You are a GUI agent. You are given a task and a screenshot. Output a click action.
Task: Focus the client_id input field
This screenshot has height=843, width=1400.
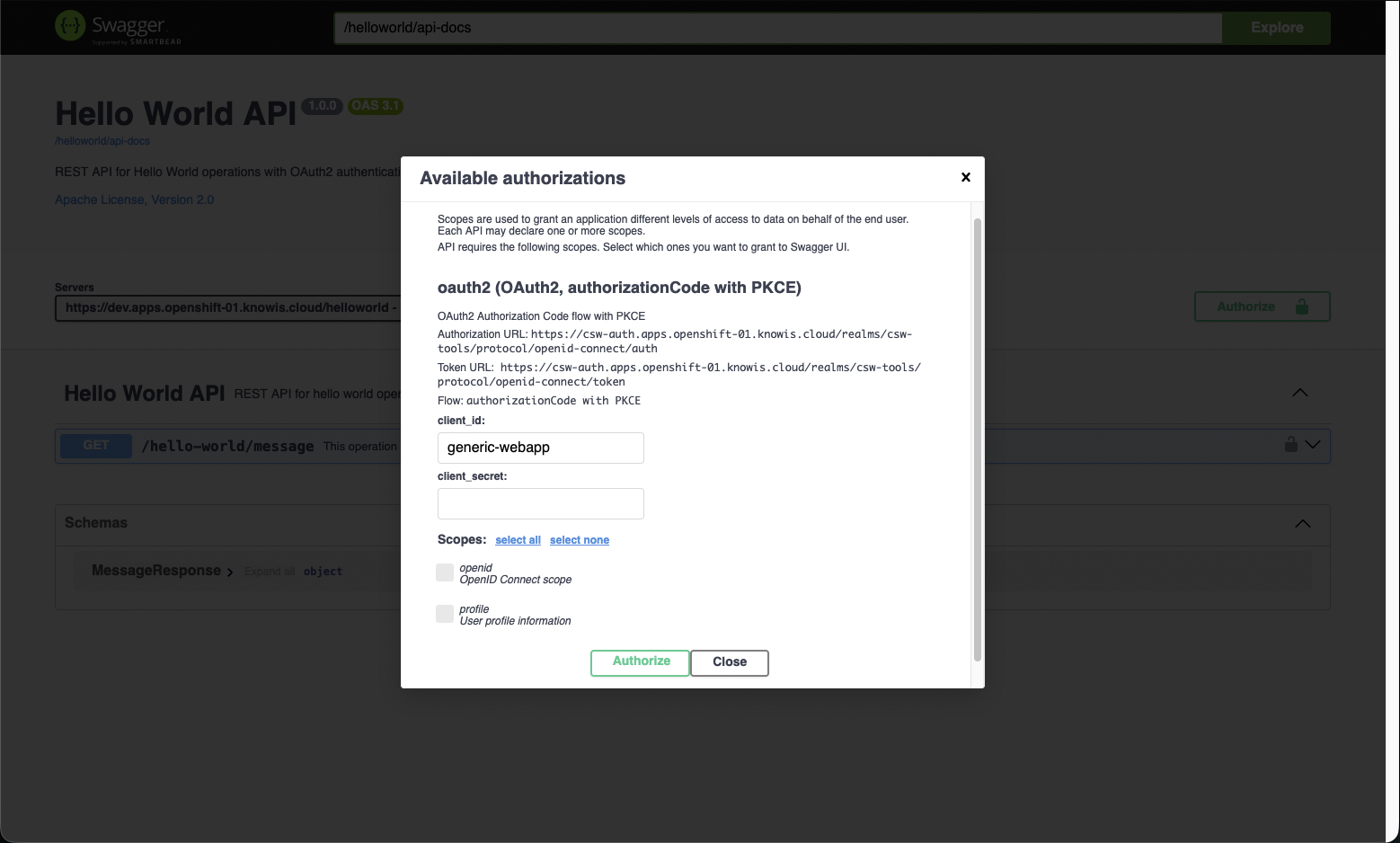[541, 448]
